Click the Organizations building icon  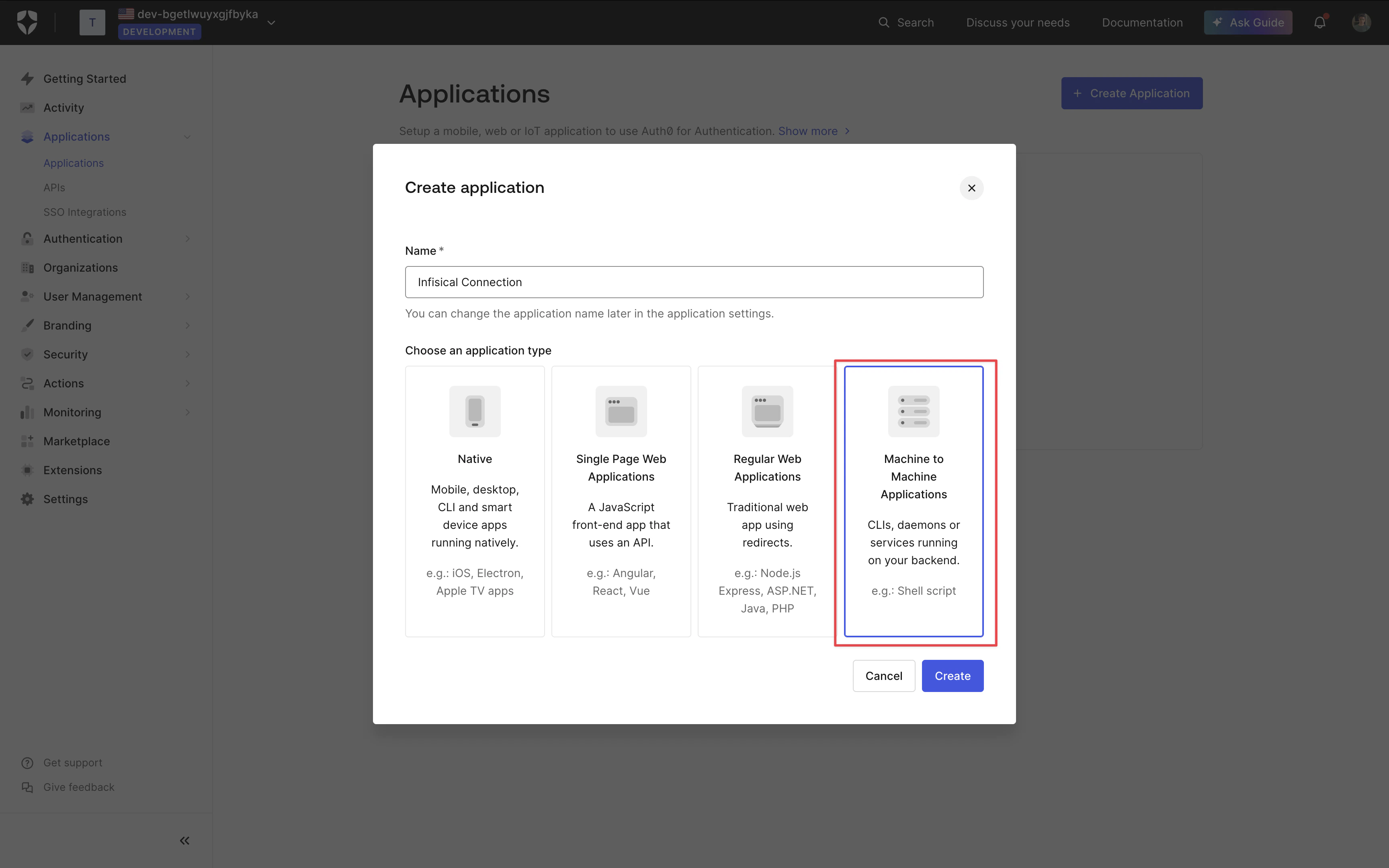point(27,268)
